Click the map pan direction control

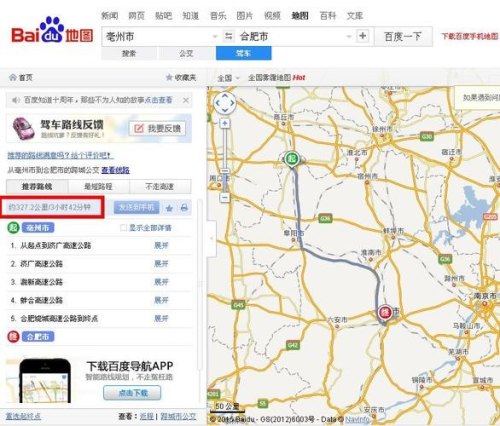point(225,103)
